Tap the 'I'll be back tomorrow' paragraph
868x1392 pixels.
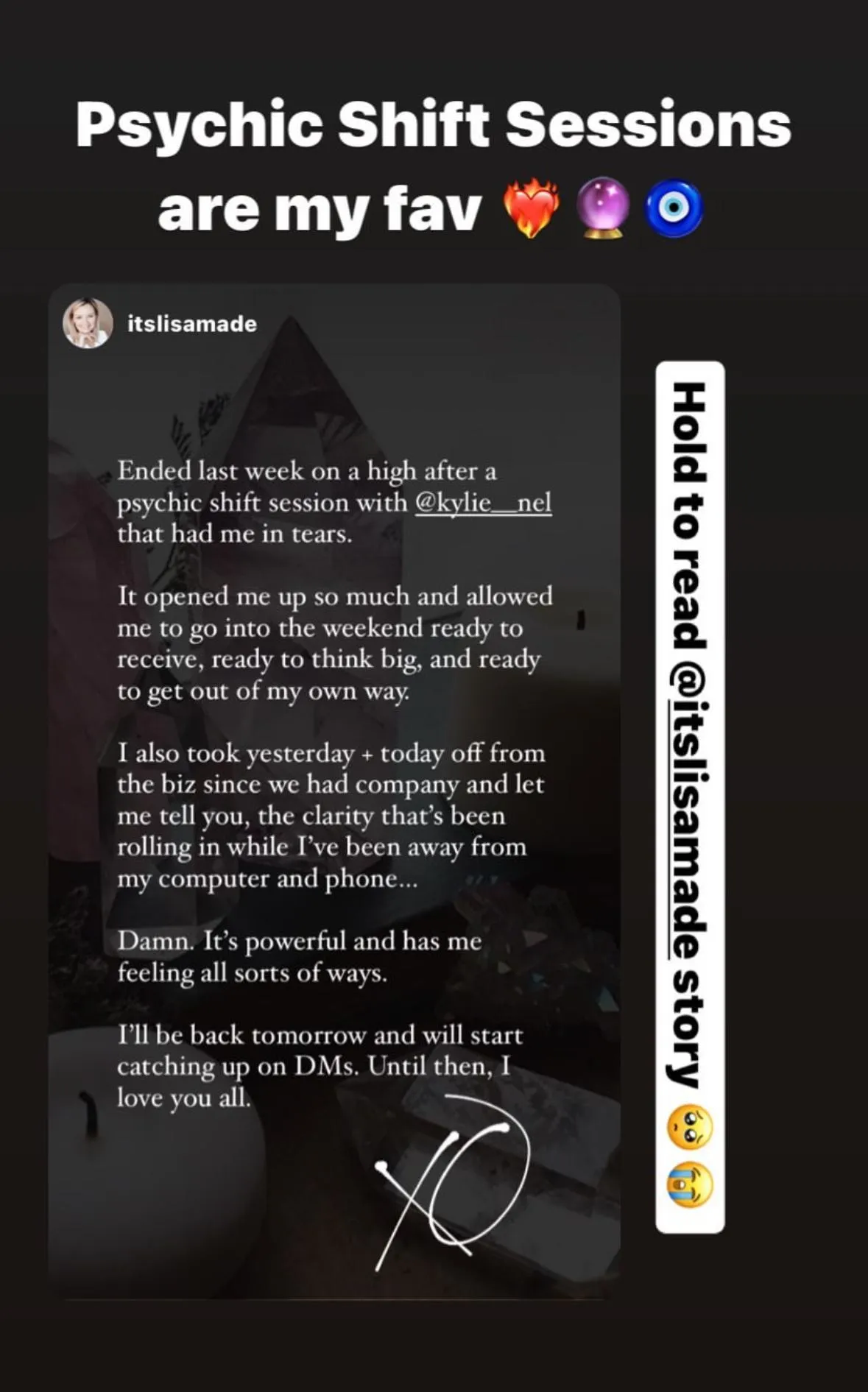(x=320, y=1066)
